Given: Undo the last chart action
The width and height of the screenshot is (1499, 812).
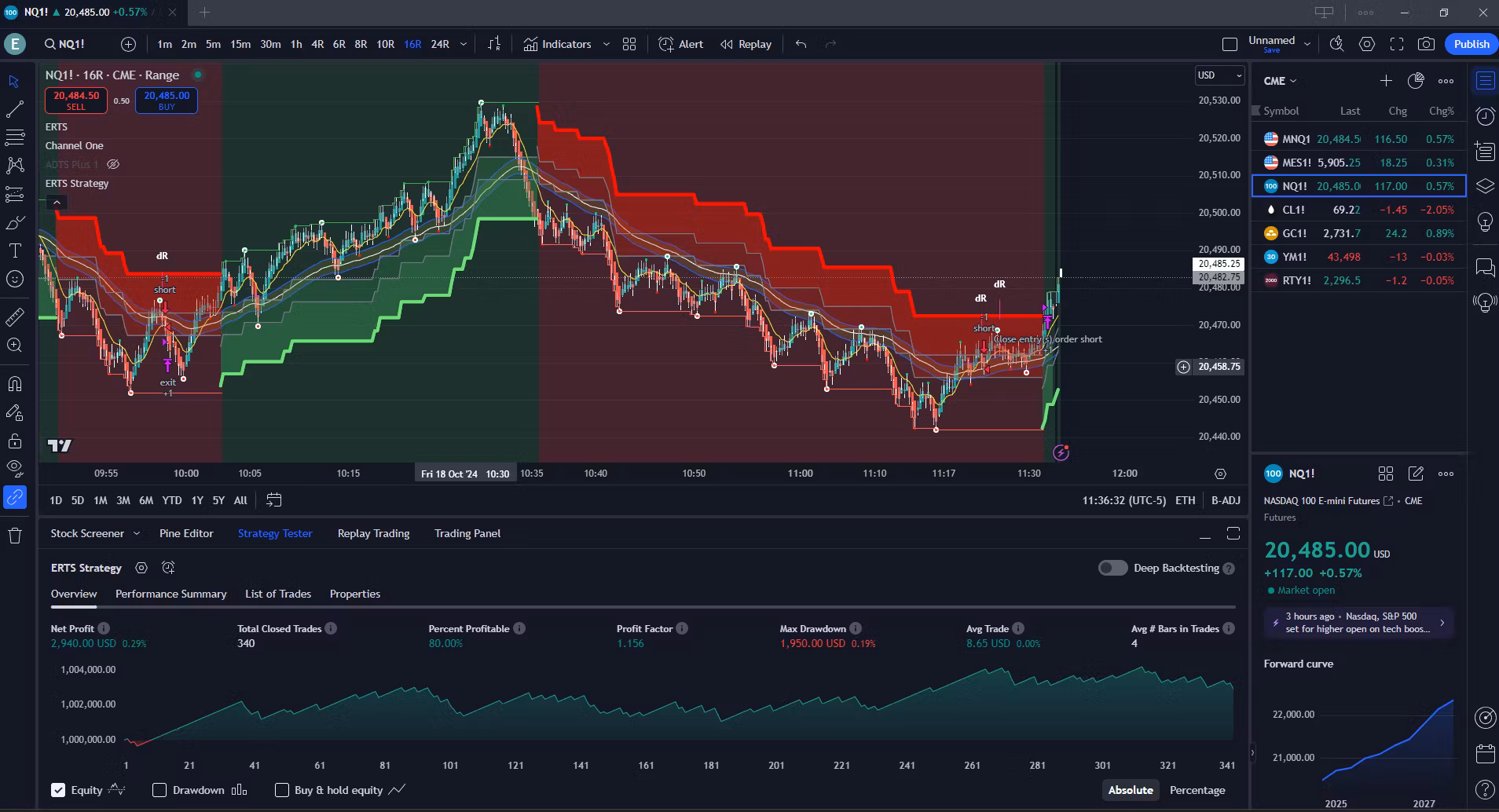Looking at the screenshot, I should click(801, 44).
